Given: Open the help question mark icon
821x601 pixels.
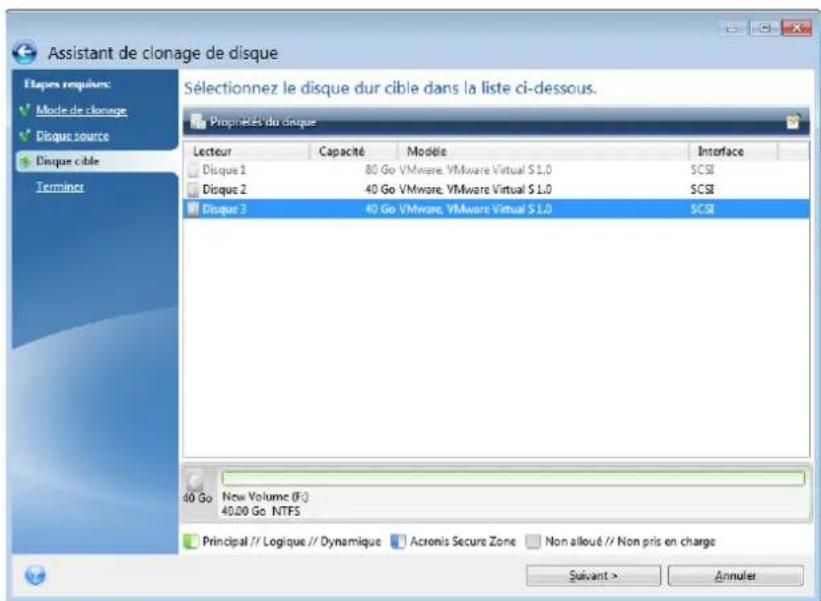Looking at the screenshot, I should [35, 575].
